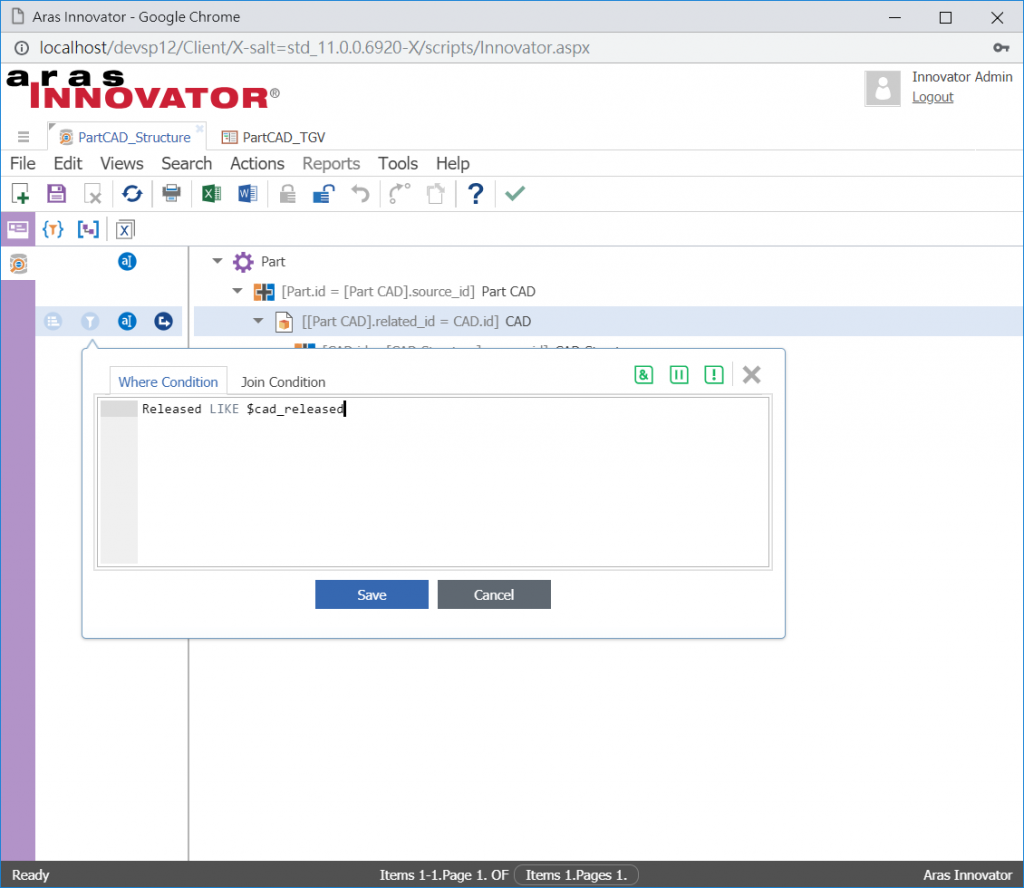Open the Reports menu
Image resolution: width=1024 pixels, height=888 pixels.
331,163
